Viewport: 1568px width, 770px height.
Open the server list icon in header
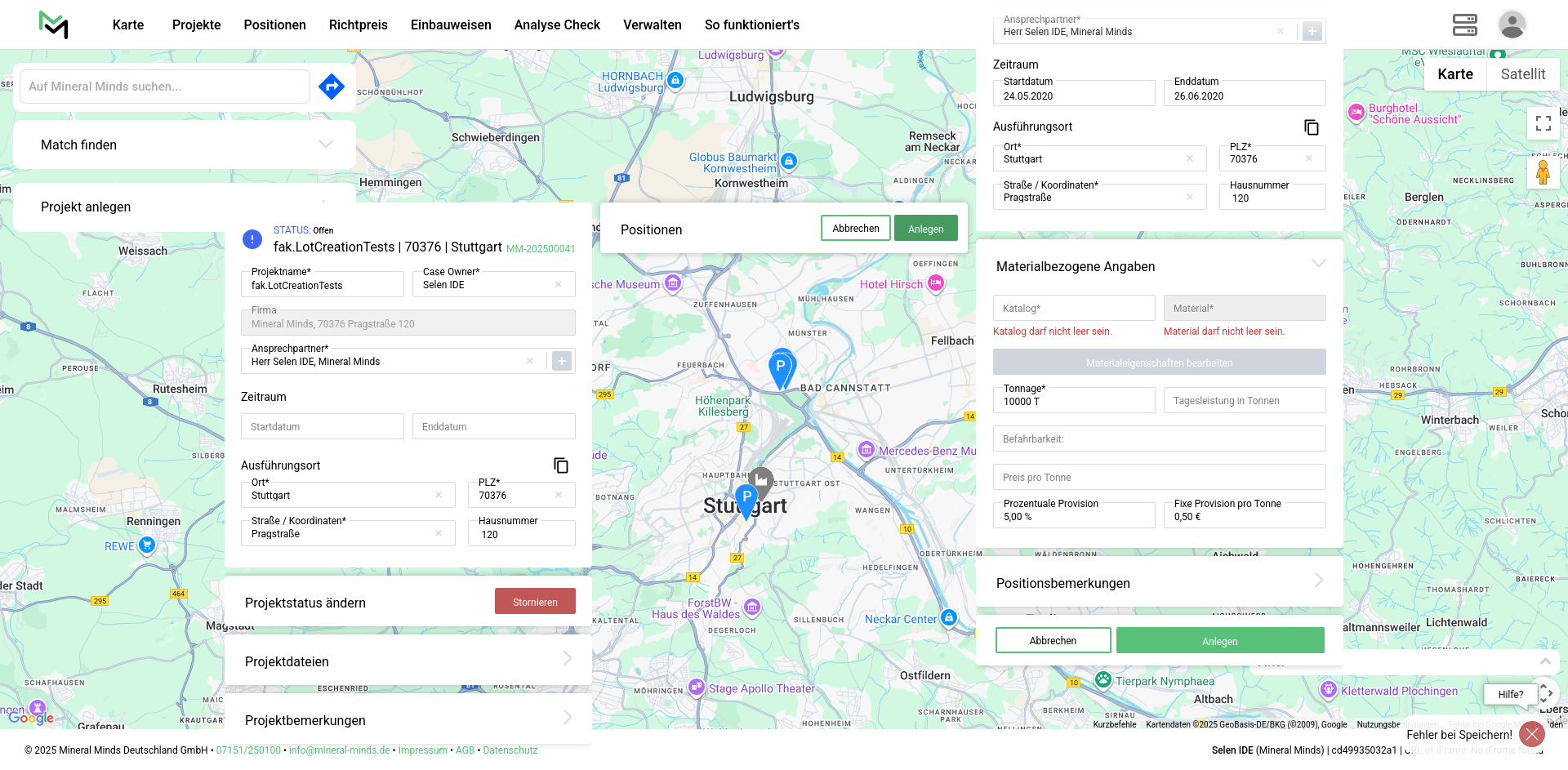pyautogui.click(x=1464, y=24)
